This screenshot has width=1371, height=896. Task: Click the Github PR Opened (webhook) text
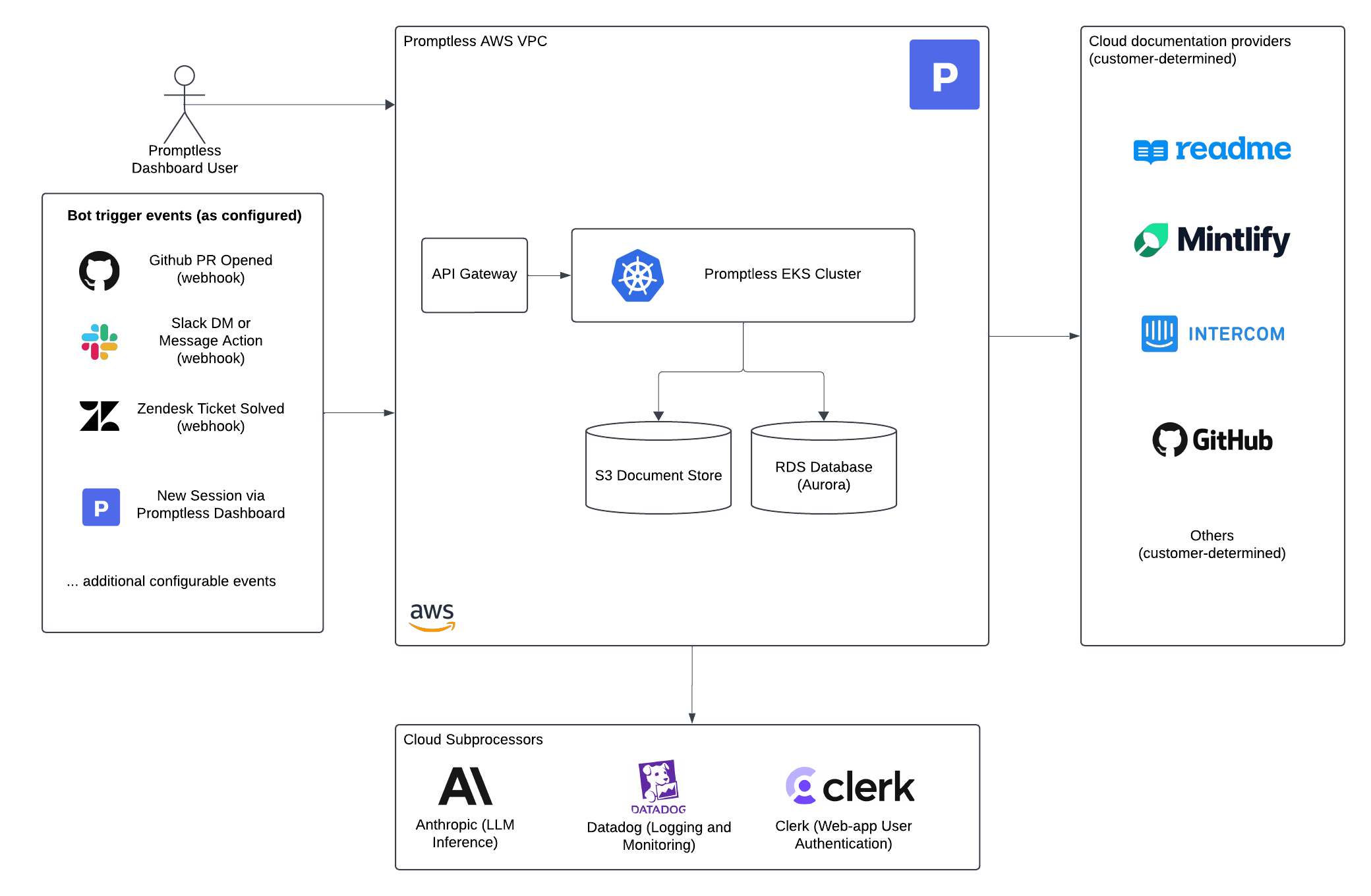click(x=211, y=269)
